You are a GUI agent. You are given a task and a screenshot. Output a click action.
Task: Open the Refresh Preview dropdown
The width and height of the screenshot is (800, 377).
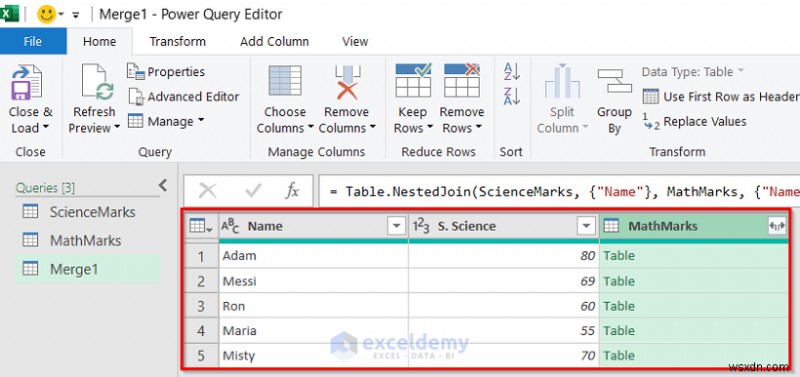point(117,127)
